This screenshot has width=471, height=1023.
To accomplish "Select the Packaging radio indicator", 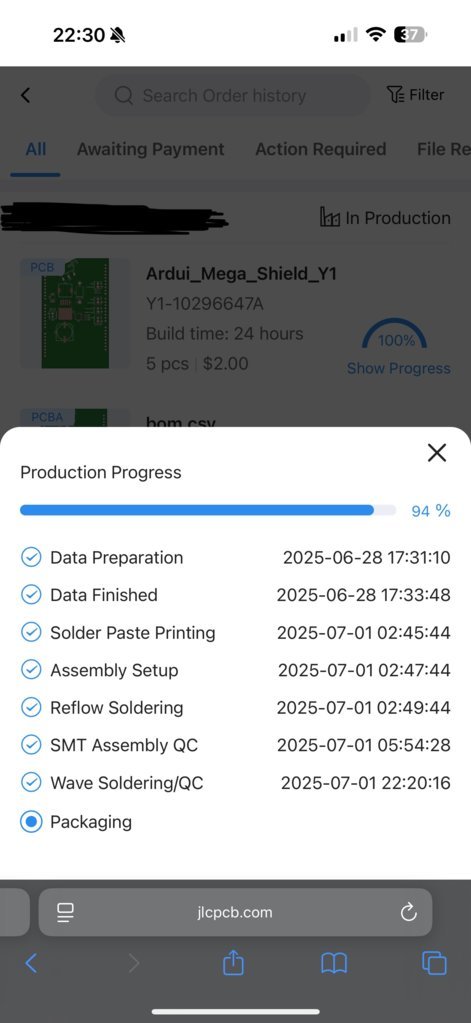I will coord(31,822).
